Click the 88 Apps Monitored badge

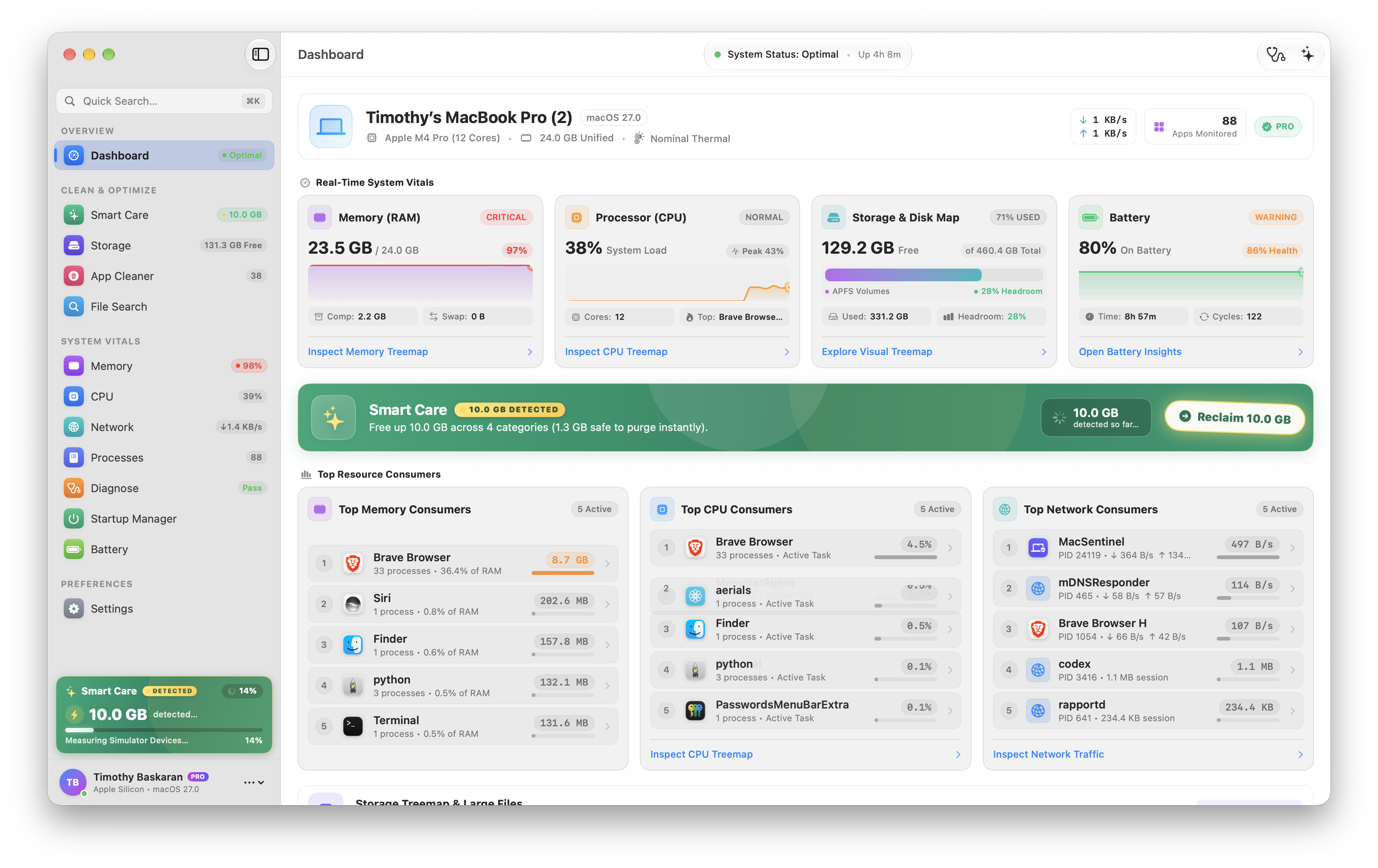pyautogui.click(x=1195, y=126)
